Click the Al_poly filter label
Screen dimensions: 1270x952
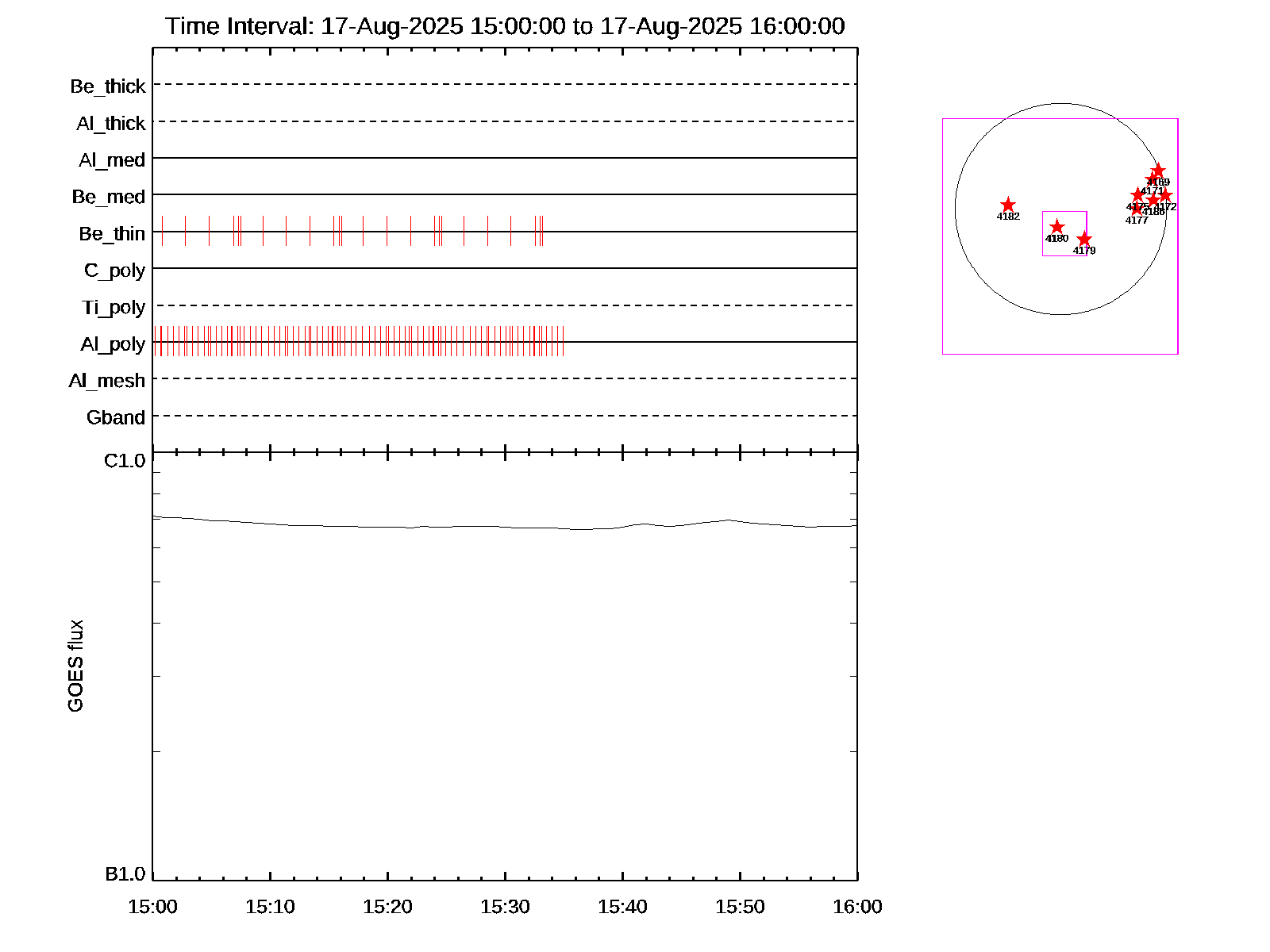113,344
